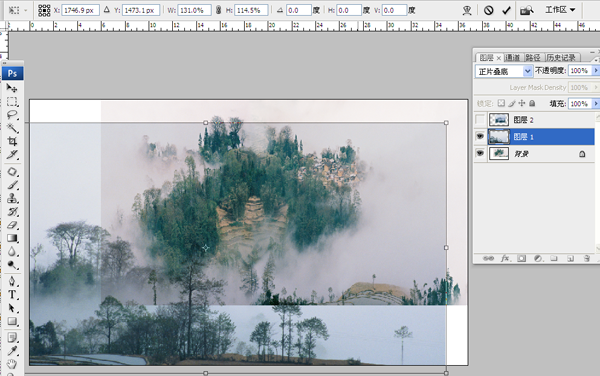Open the Go to Bridge icon
The image size is (600, 376).
[527, 10]
